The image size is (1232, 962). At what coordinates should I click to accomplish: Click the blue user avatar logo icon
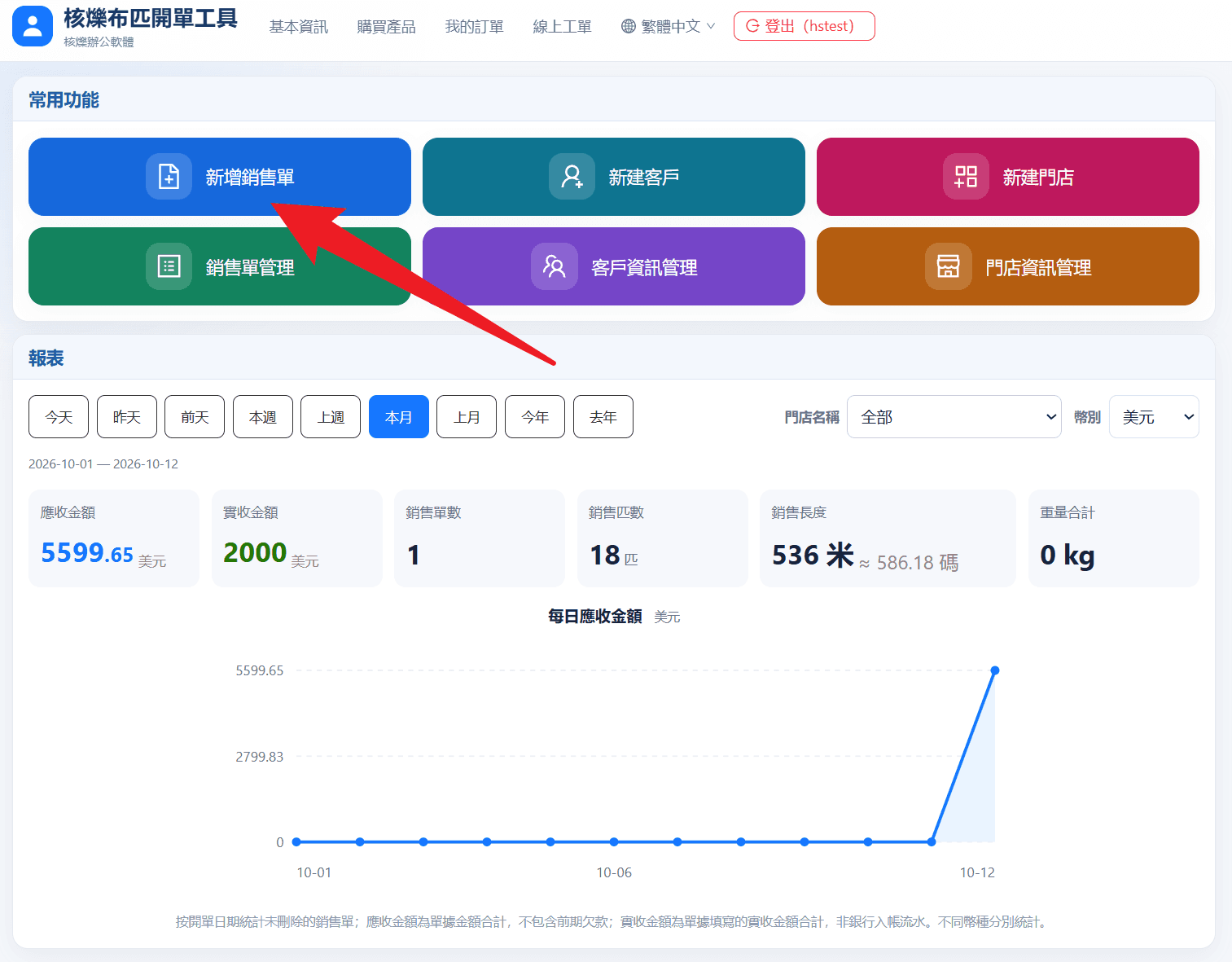pos(33,26)
